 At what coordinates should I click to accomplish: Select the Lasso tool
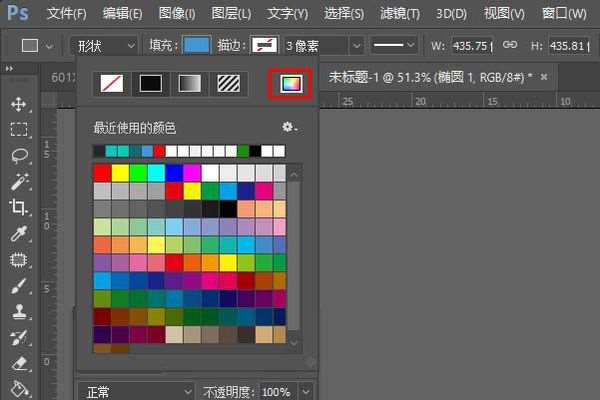click(19, 155)
